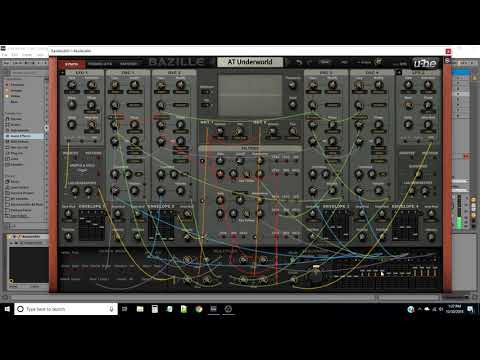This screenshot has height=360, width=480.
Task: Click the redo arrow in Bazille toolbar
Action: pos(309,62)
